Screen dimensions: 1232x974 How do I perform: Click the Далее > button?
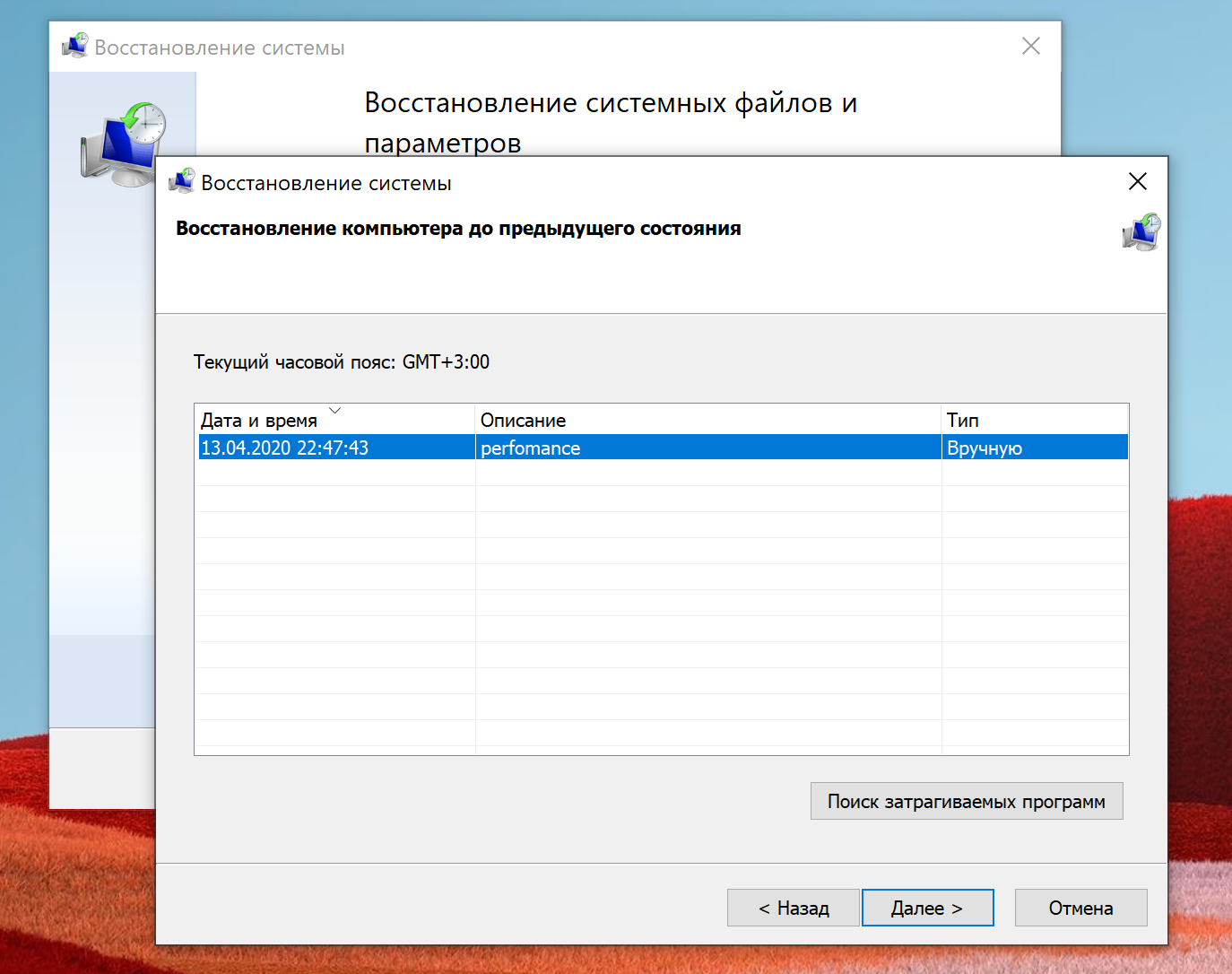(927, 908)
